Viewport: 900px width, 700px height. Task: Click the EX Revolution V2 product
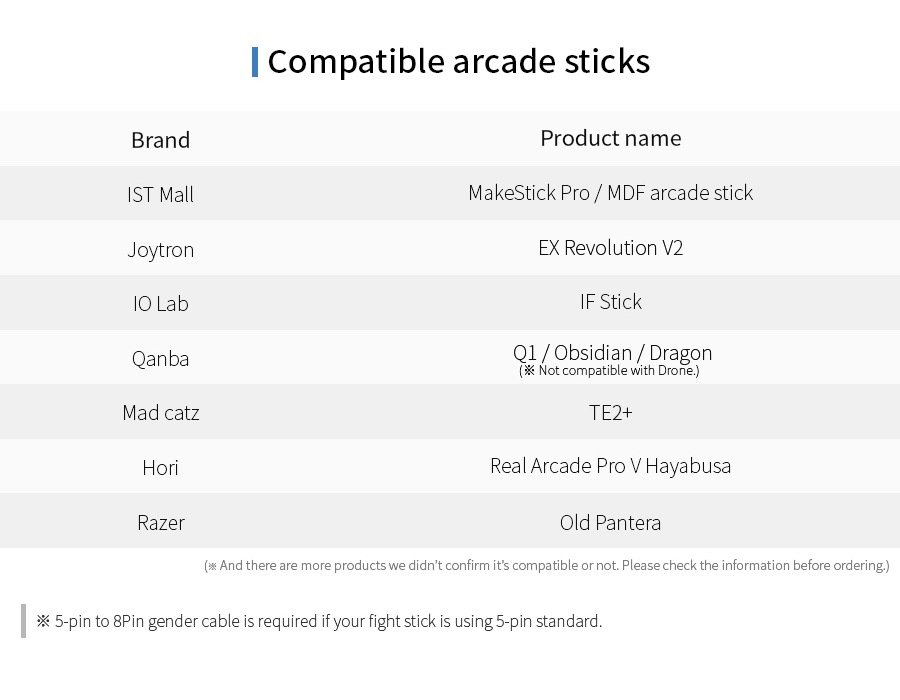point(611,248)
